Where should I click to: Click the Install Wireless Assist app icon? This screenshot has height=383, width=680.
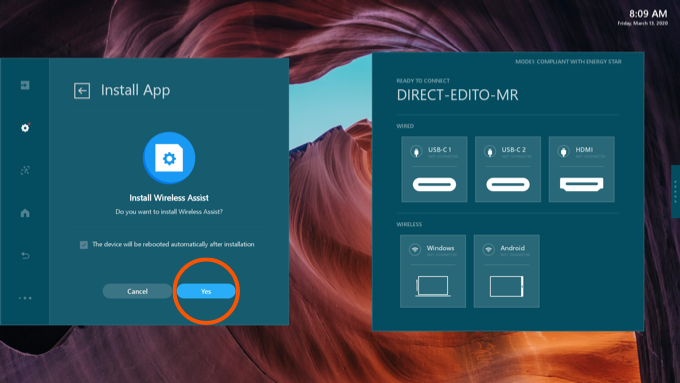169,158
